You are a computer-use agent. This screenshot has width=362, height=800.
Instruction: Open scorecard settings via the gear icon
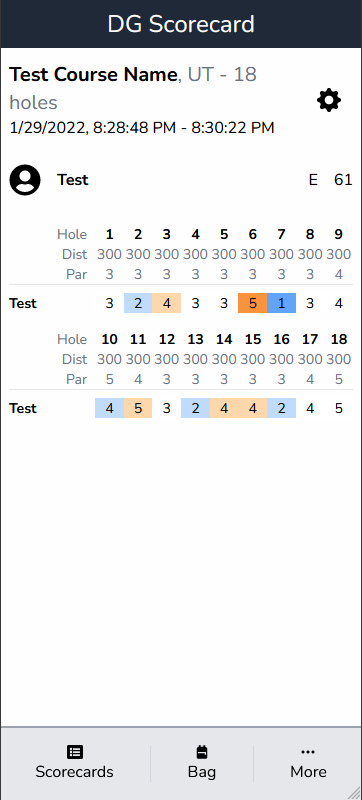[329, 100]
